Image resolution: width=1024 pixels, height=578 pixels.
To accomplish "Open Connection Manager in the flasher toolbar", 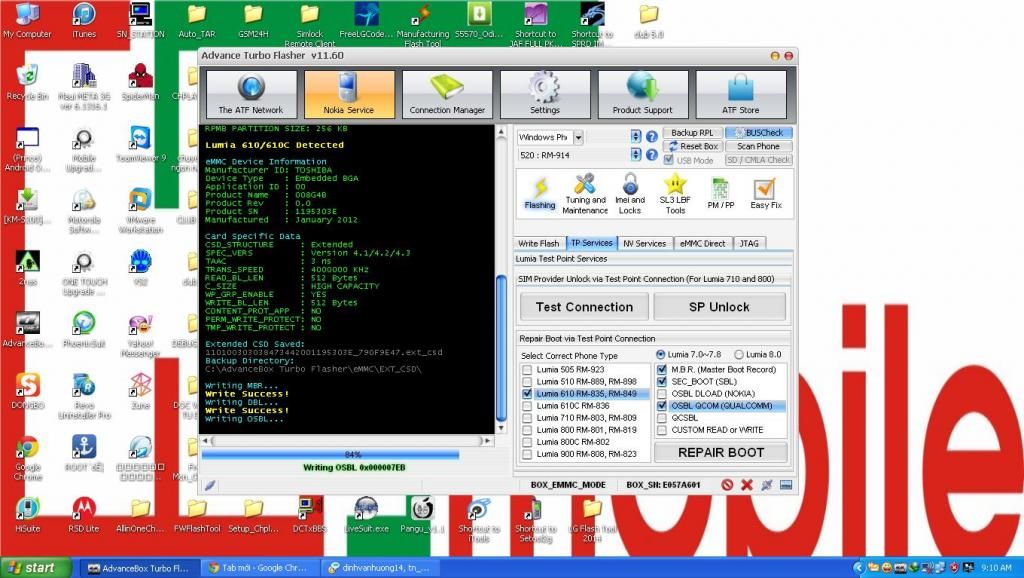I will click(x=447, y=94).
